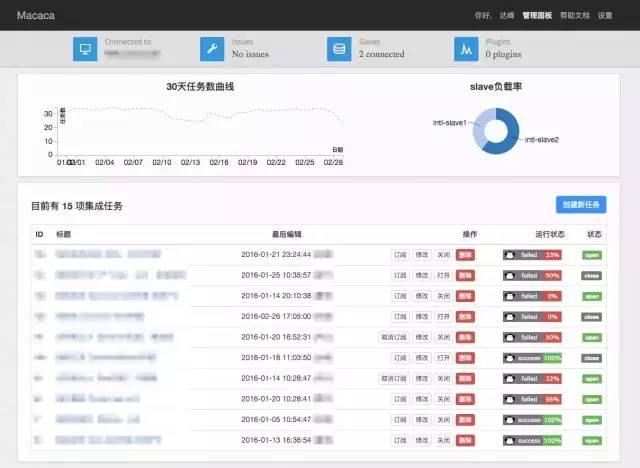Click the 2 connected Slaves status text
This screenshot has width=640, height=468.
pos(382,54)
